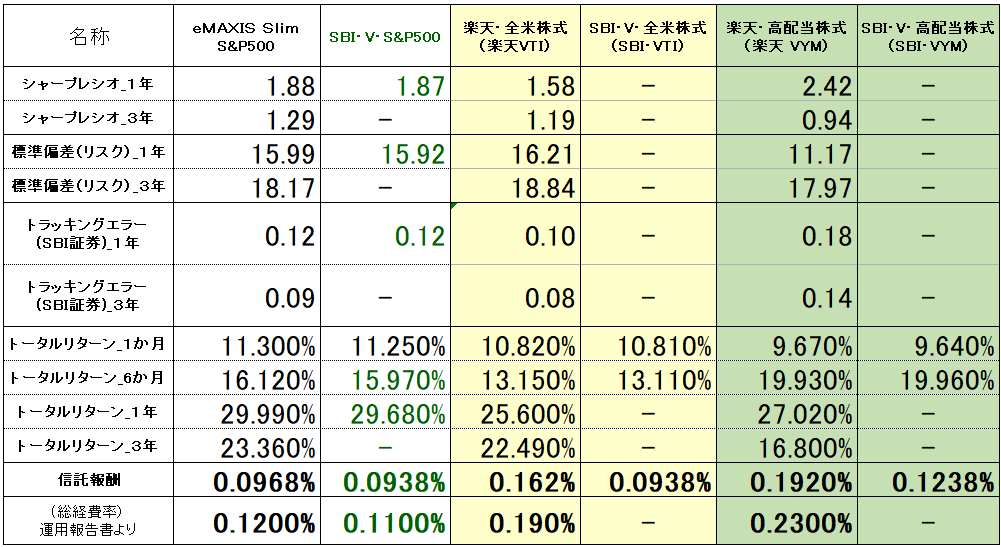Select row label 標準偏差(リスク)_3年

point(88,186)
